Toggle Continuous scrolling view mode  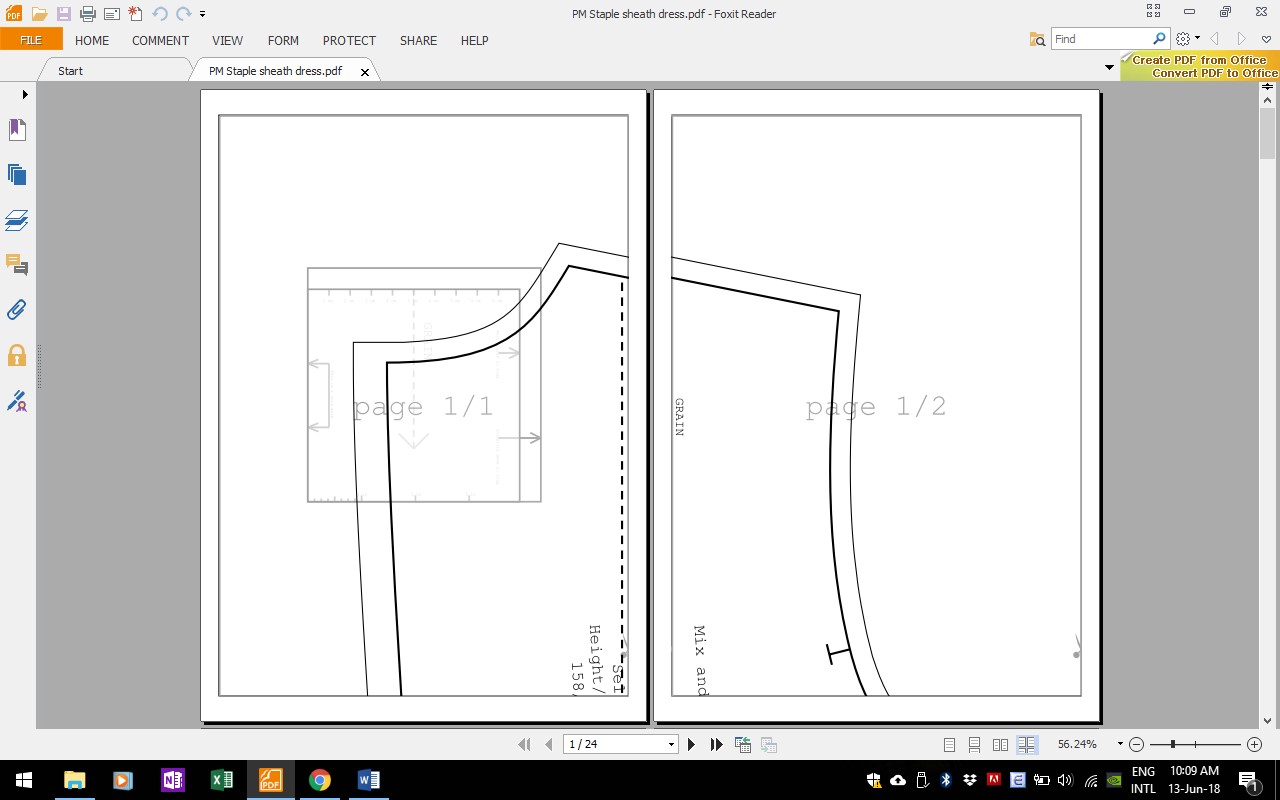tap(974, 744)
